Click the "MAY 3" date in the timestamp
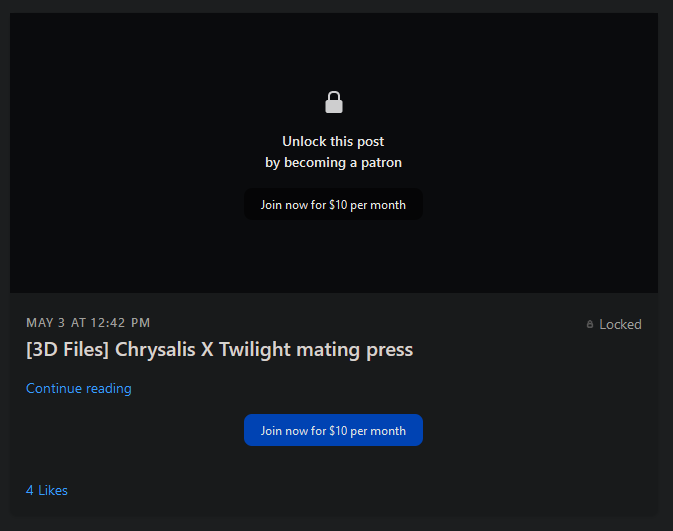Image resolution: width=673 pixels, height=531 pixels. click(x=46, y=322)
